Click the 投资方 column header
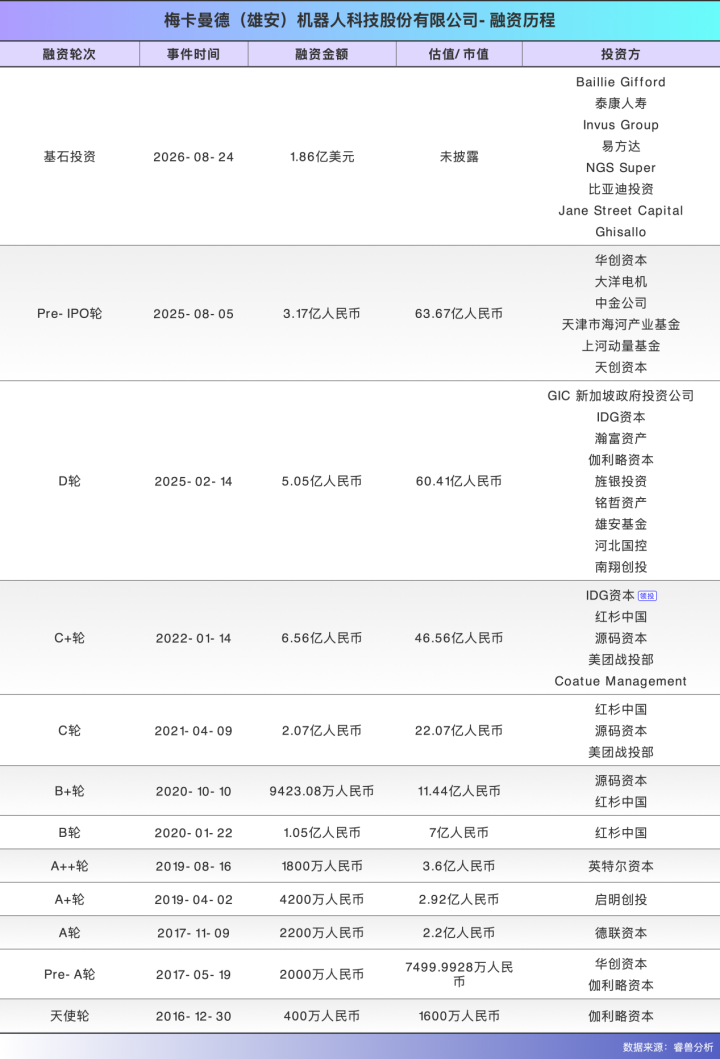This screenshot has width=720, height=1059. click(x=621, y=54)
